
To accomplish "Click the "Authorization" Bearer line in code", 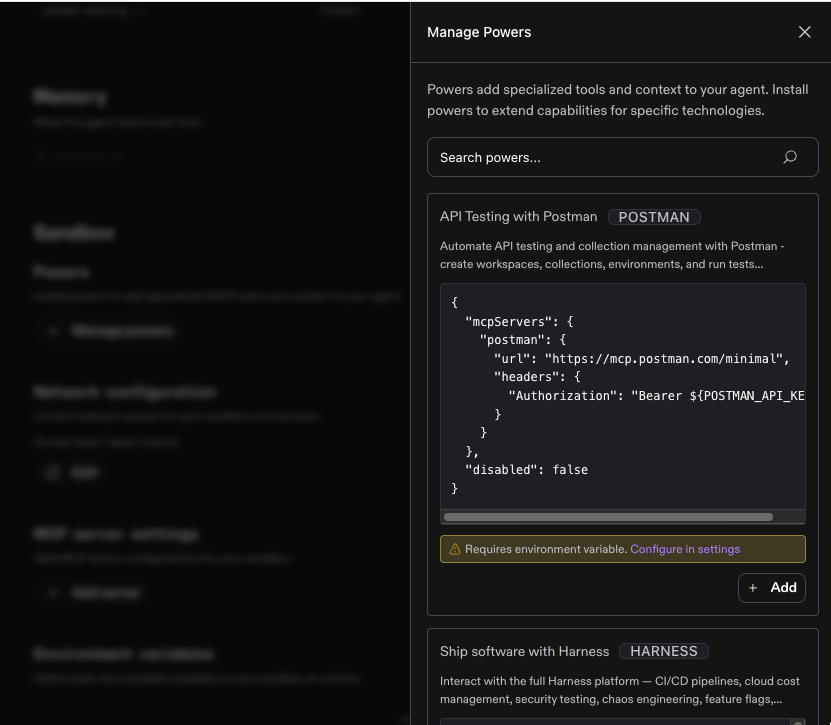I will (x=656, y=396).
